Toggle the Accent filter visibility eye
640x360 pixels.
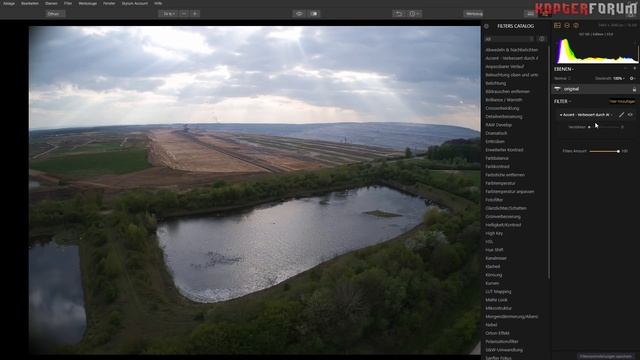[x=630, y=115]
